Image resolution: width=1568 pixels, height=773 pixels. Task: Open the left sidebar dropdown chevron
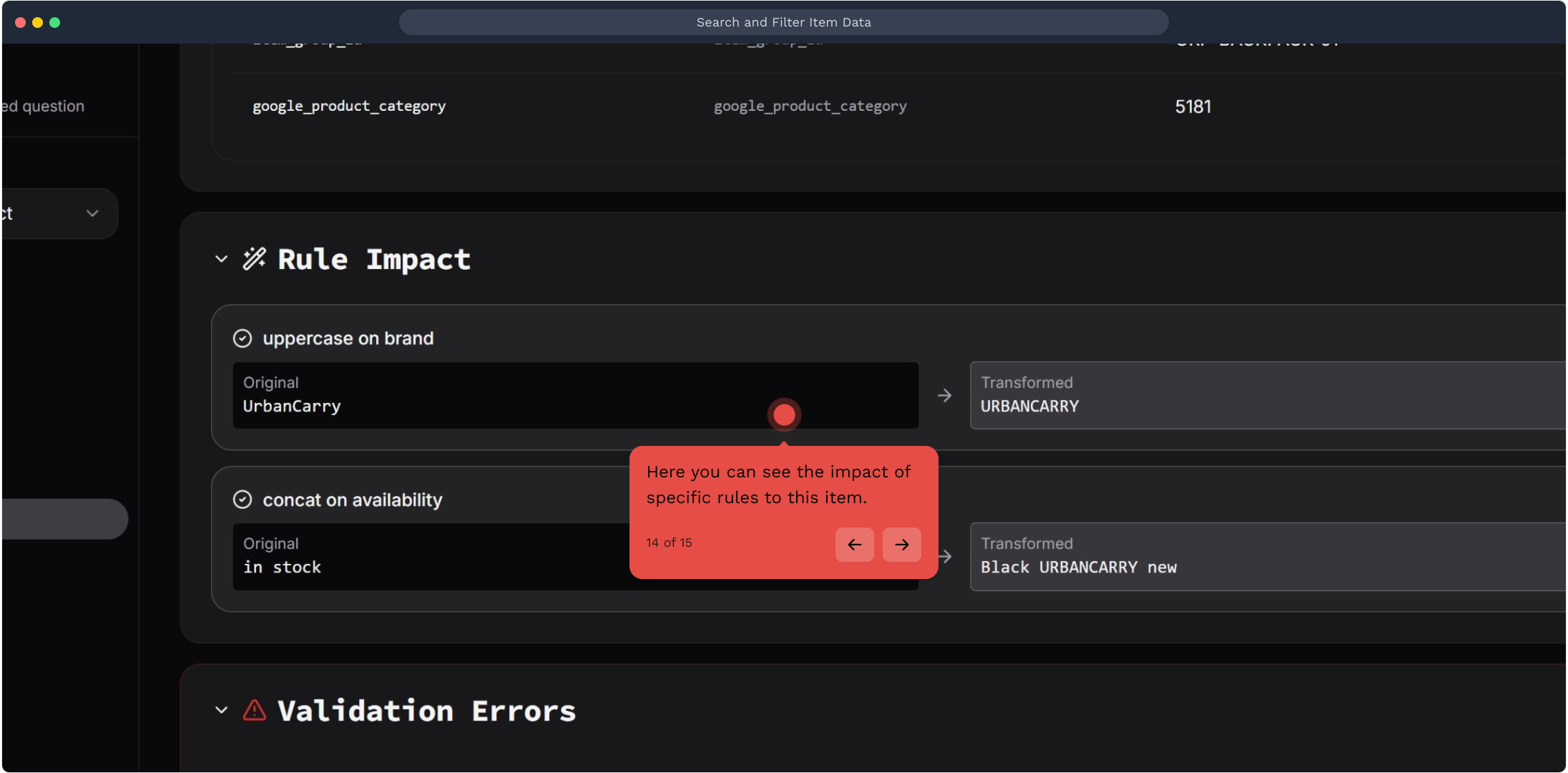(92, 213)
